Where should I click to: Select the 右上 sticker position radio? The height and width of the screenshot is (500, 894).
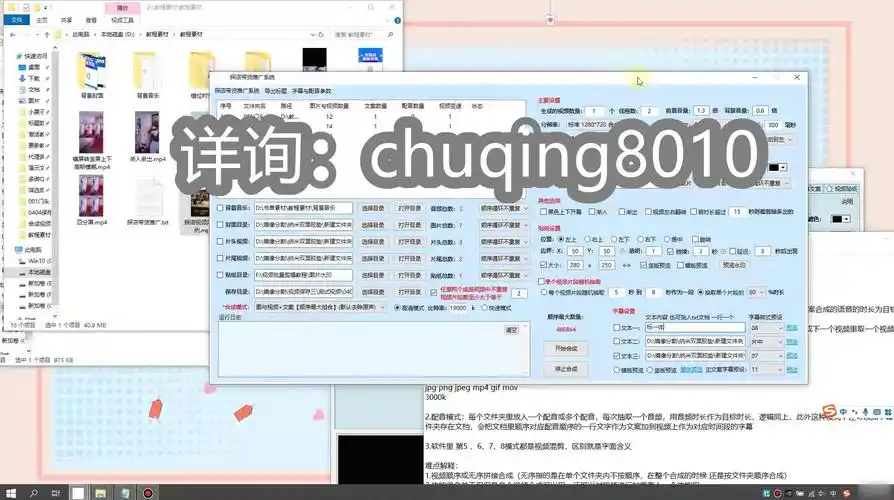[587, 239]
